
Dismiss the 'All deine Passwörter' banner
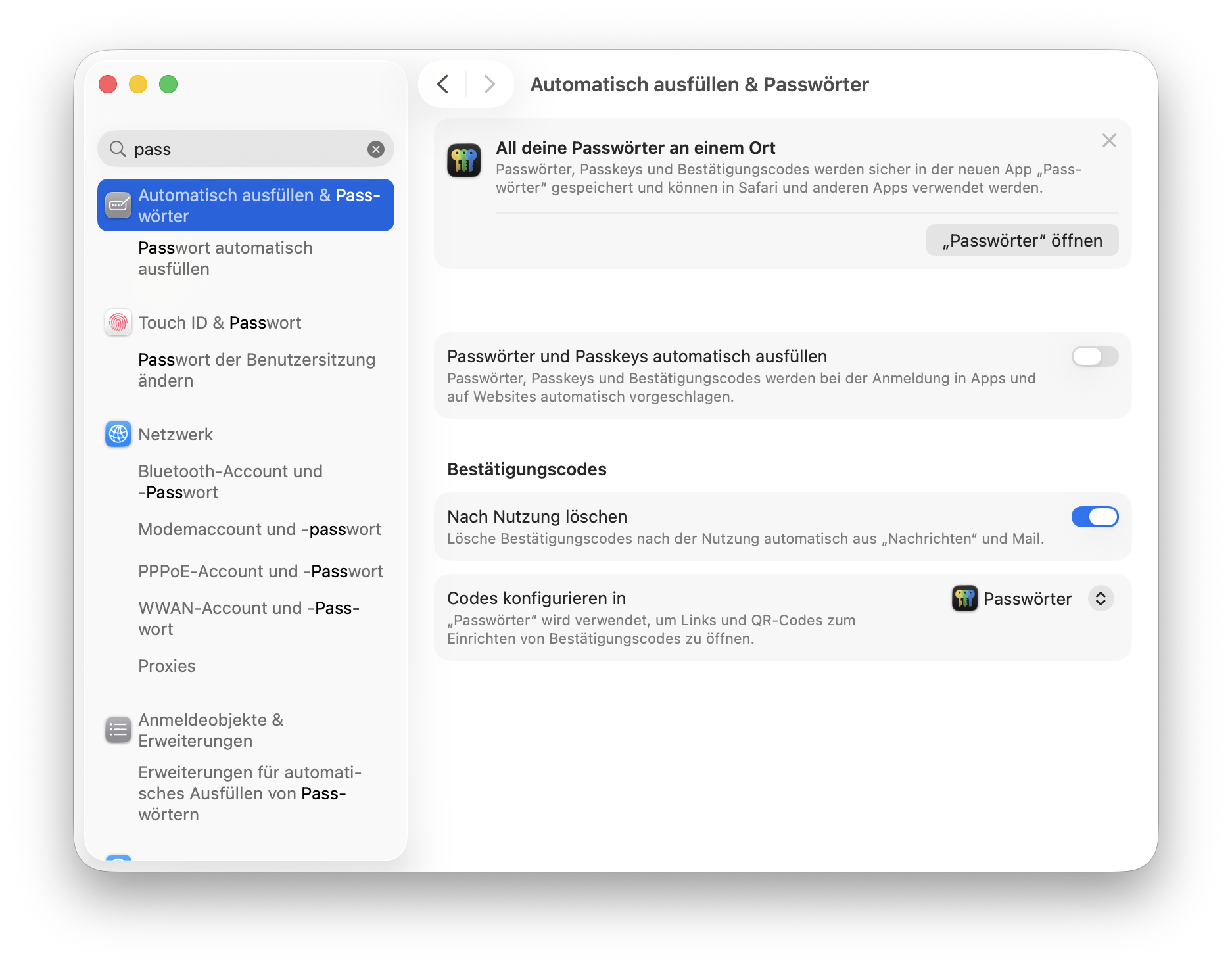[1109, 141]
